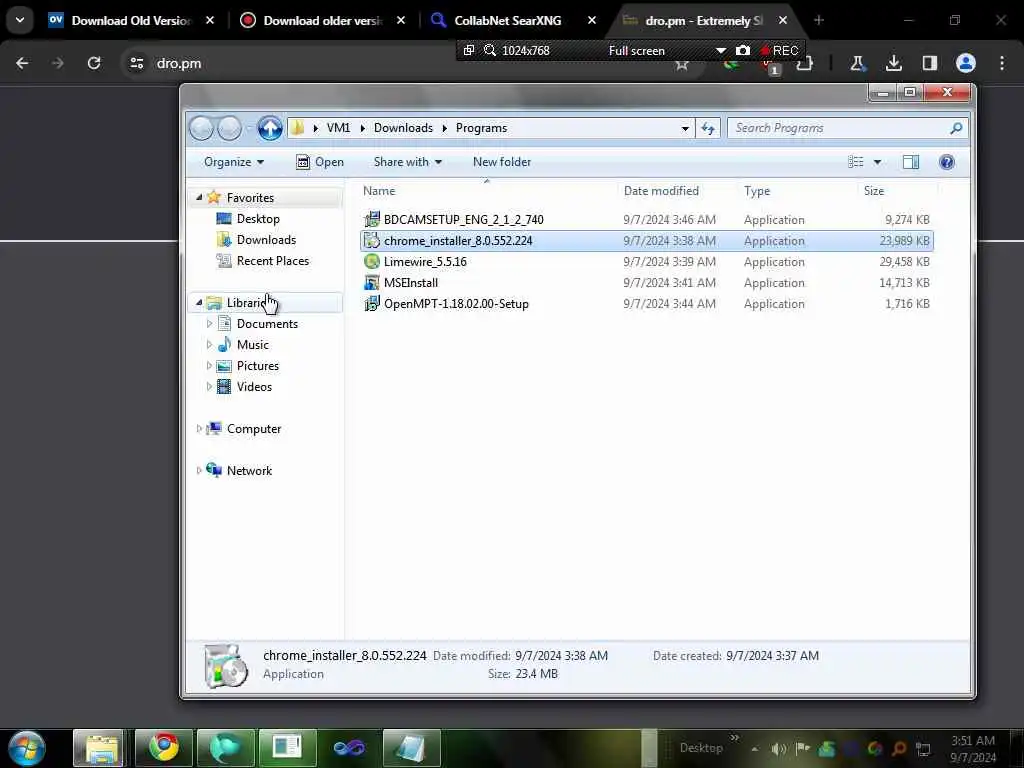Collapse the Libraries tree node
Viewport: 1024px width, 768px height.
tap(199, 302)
